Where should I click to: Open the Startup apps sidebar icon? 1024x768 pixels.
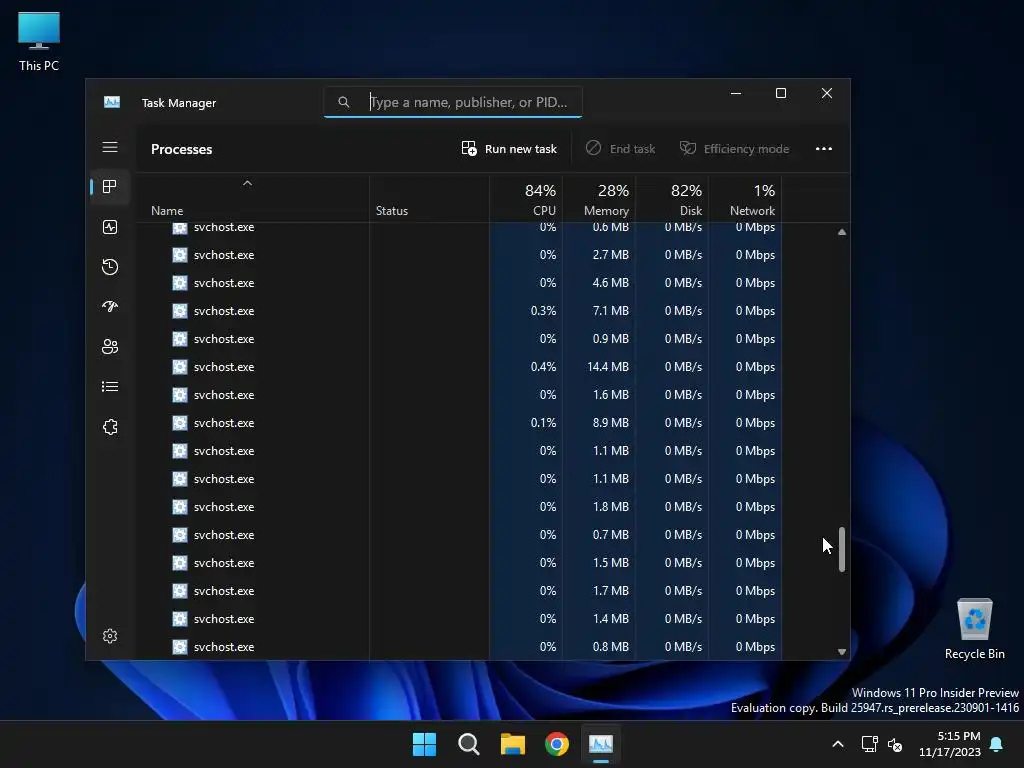point(110,306)
